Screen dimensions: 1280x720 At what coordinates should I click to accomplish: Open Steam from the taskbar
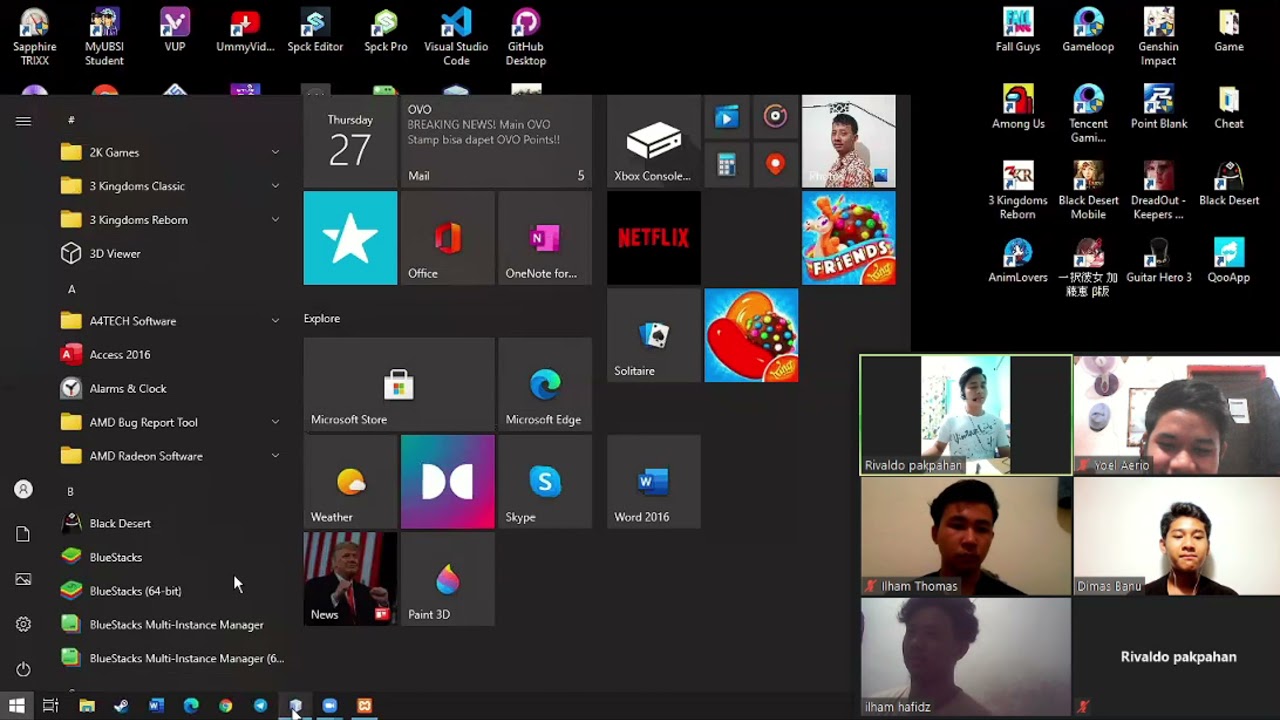point(121,706)
